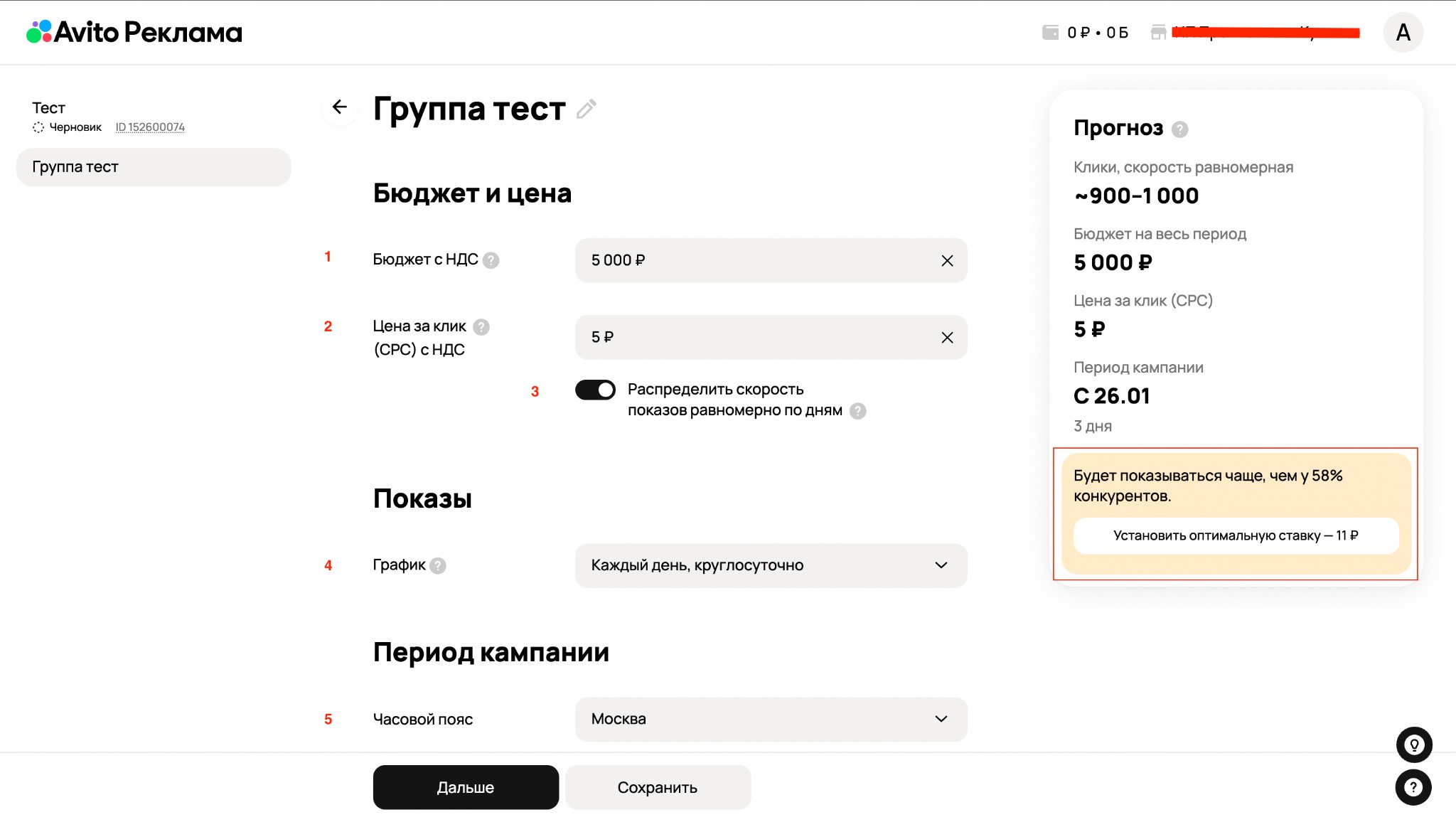Clear the budget field with the X icon
Viewport: 1456px width, 822px height.
click(x=947, y=261)
